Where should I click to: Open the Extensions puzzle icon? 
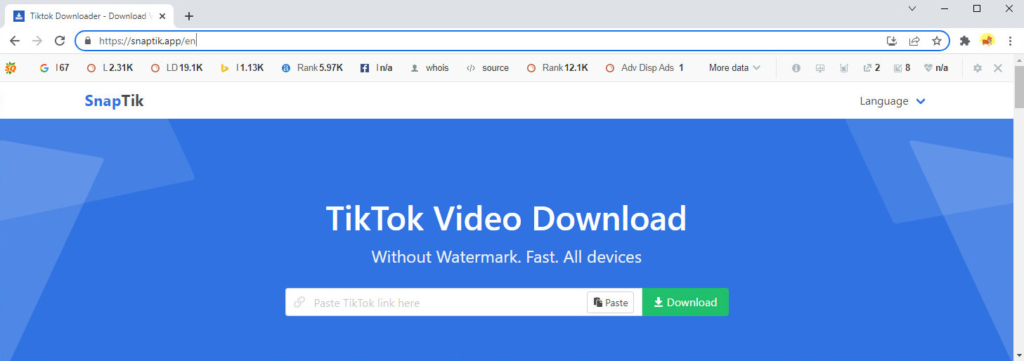tap(965, 40)
